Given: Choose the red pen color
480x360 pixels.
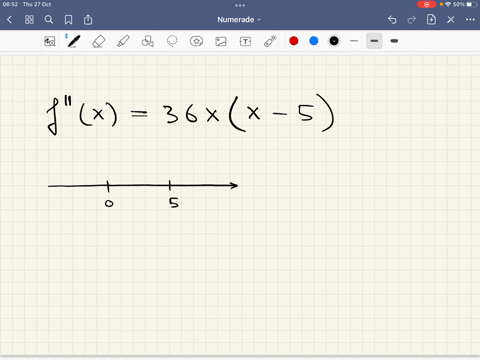Looking at the screenshot, I should pos(294,41).
